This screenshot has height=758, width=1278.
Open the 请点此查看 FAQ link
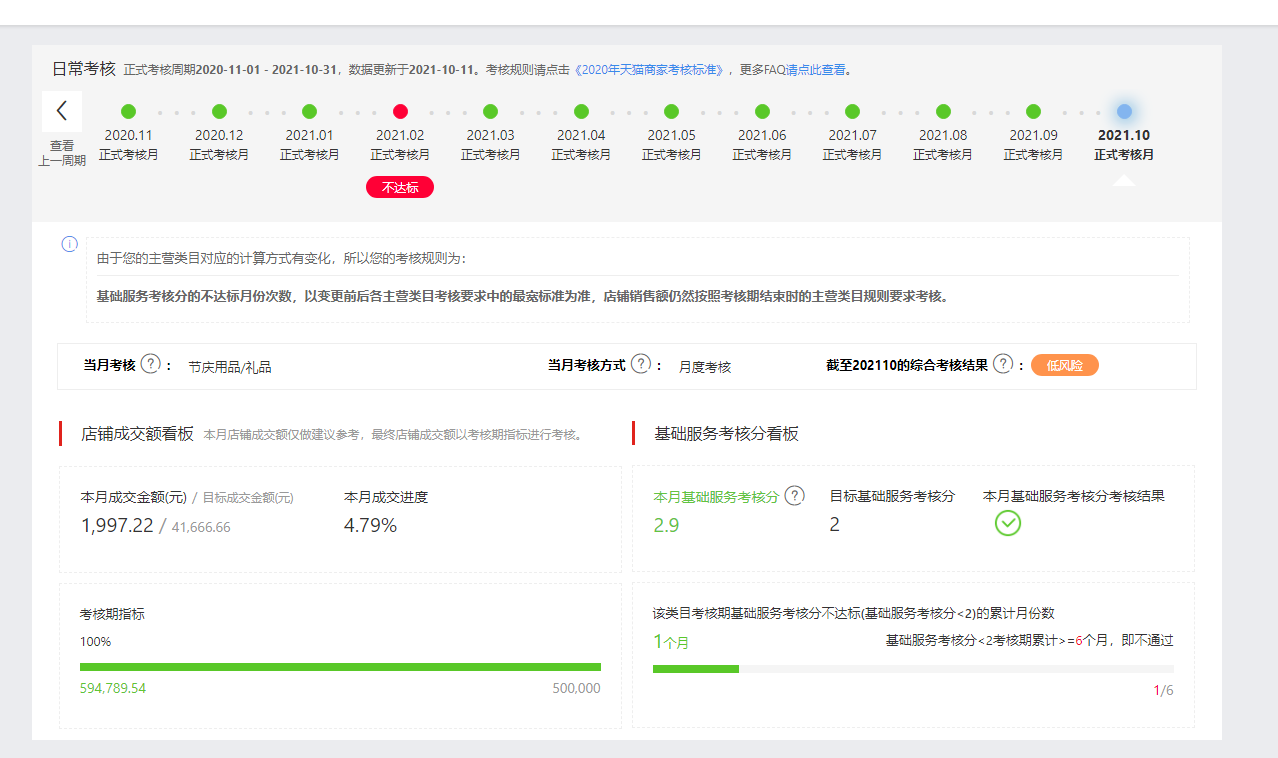tap(816, 70)
